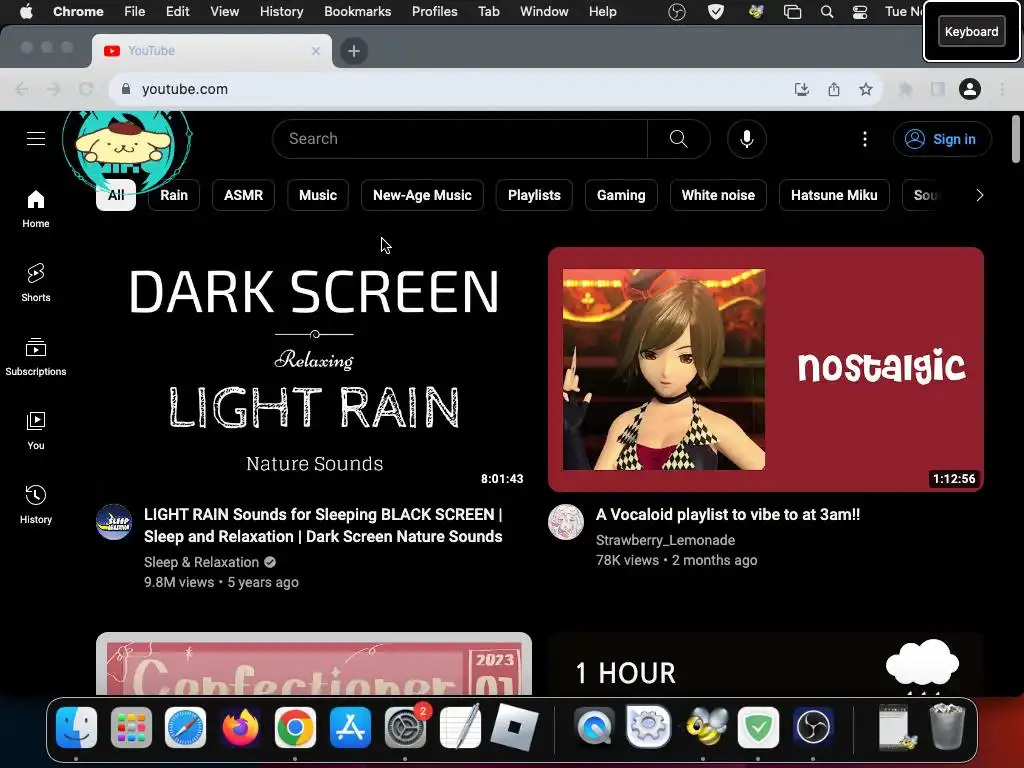The height and width of the screenshot is (768, 1024).
Task: Open App Store from the dock
Action: point(350,727)
